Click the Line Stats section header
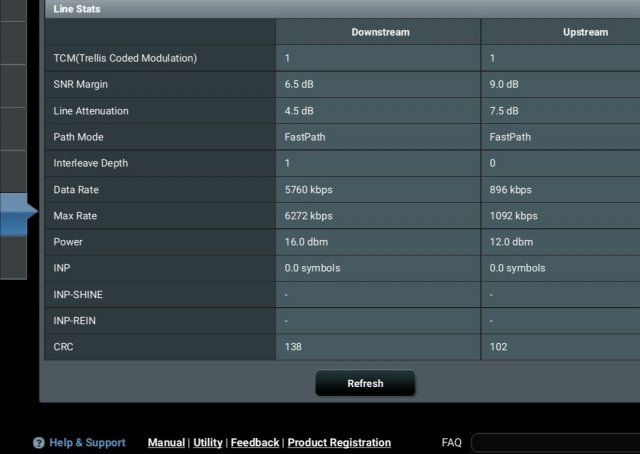Screen dimensions: 640x454 [x=76, y=9]
